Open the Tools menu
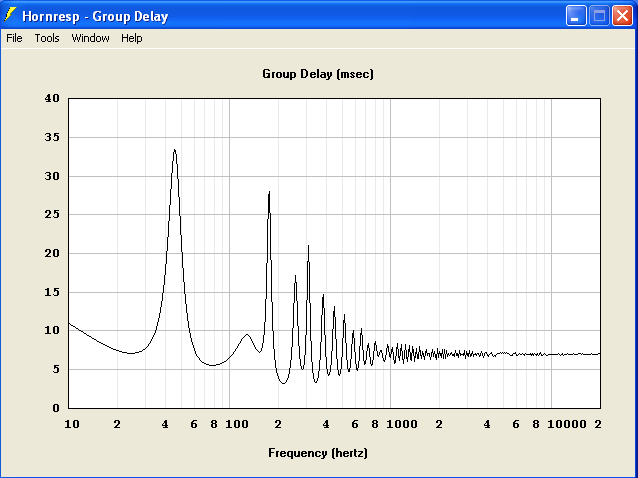This screenshot has height=478, width=638. pos(47,38)
